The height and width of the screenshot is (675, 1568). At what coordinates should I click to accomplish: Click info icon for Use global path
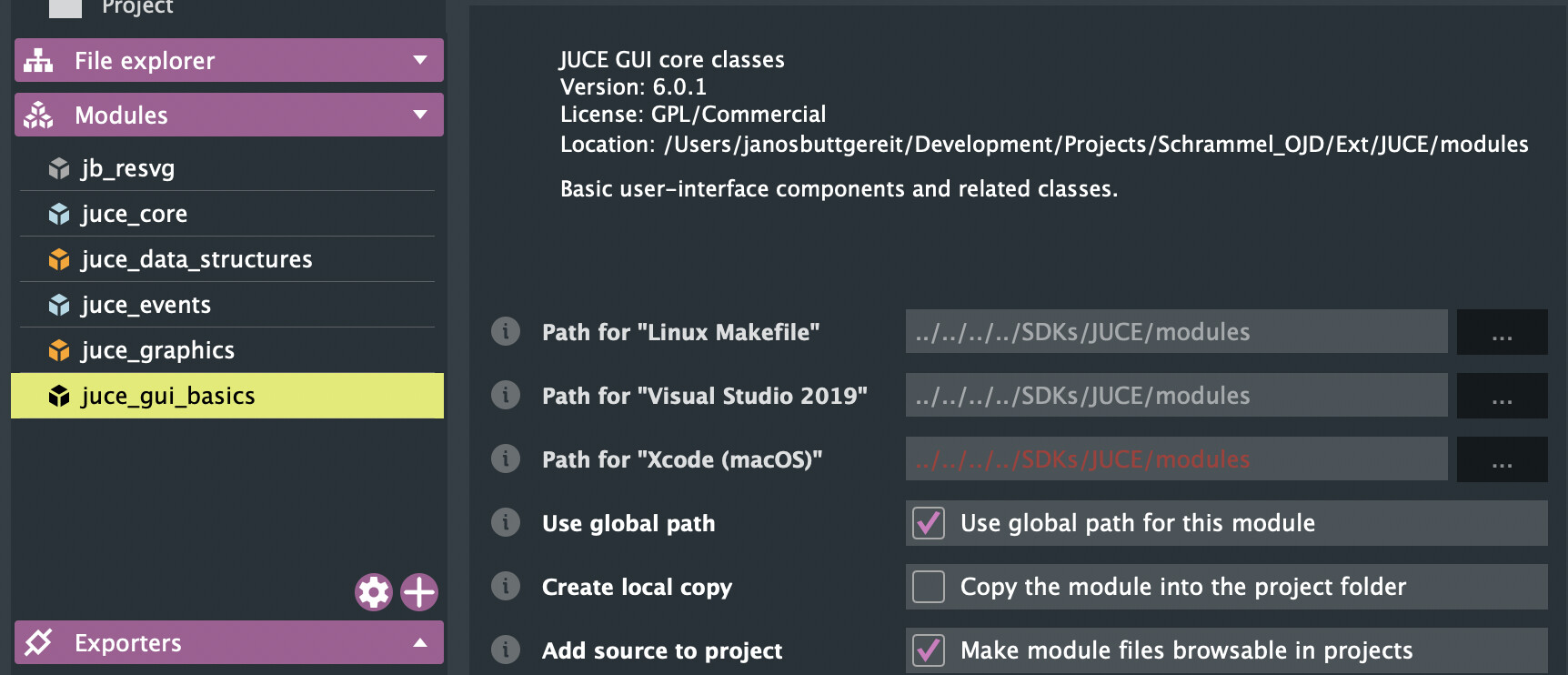(x=506, y=523)
